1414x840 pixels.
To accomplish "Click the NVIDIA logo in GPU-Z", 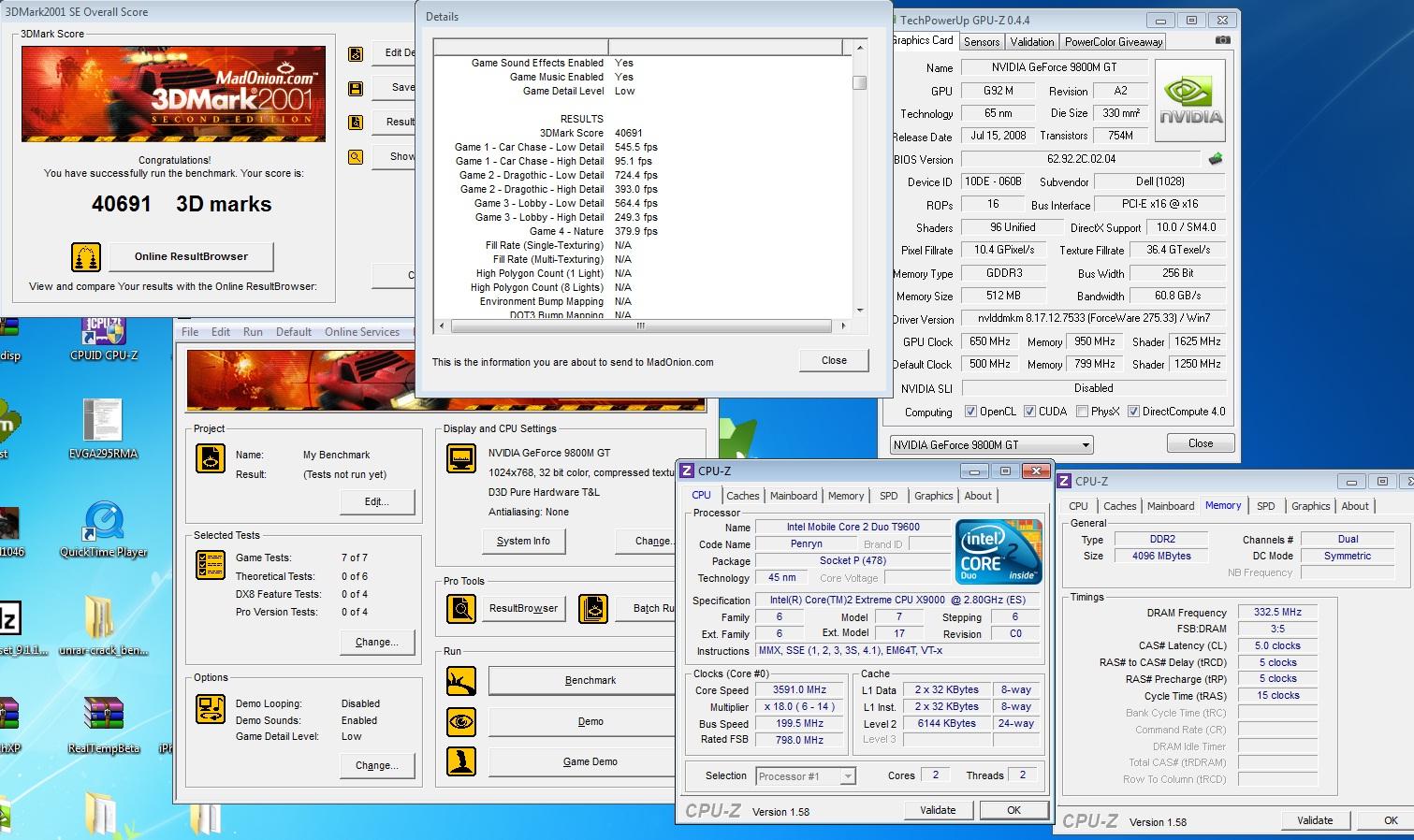I will (1191, 100).
